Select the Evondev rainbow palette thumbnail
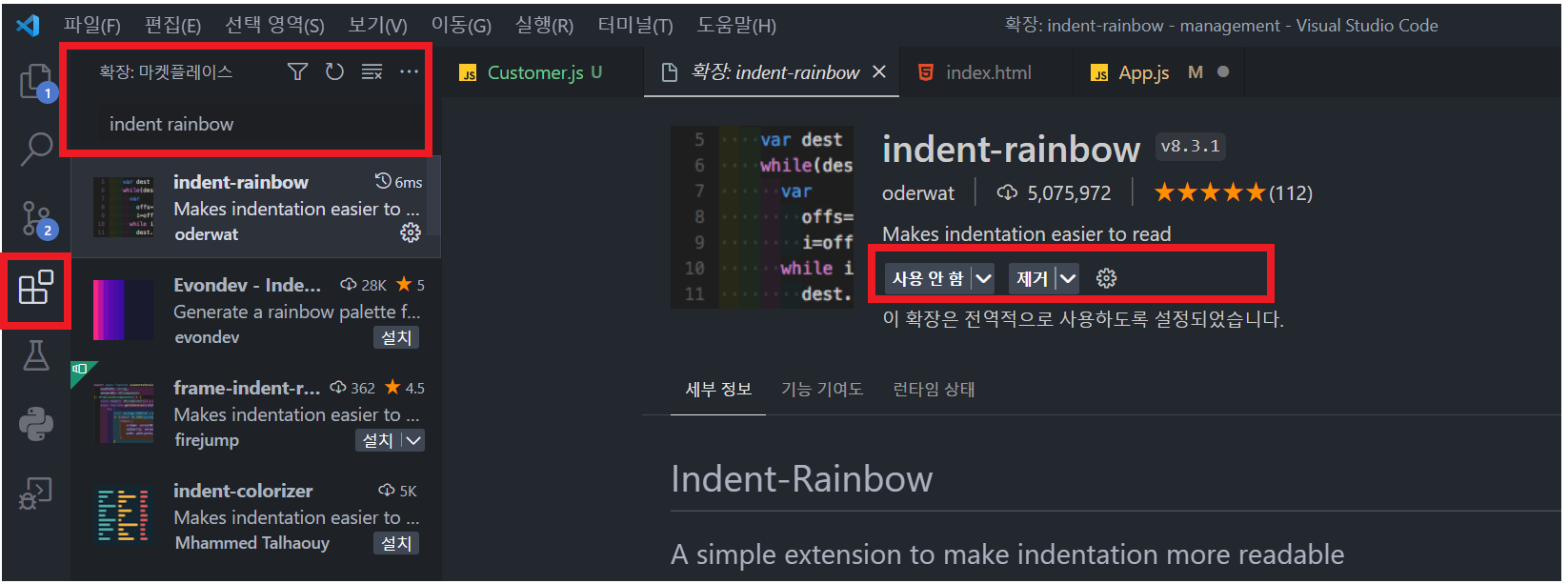 pos(123,310)
